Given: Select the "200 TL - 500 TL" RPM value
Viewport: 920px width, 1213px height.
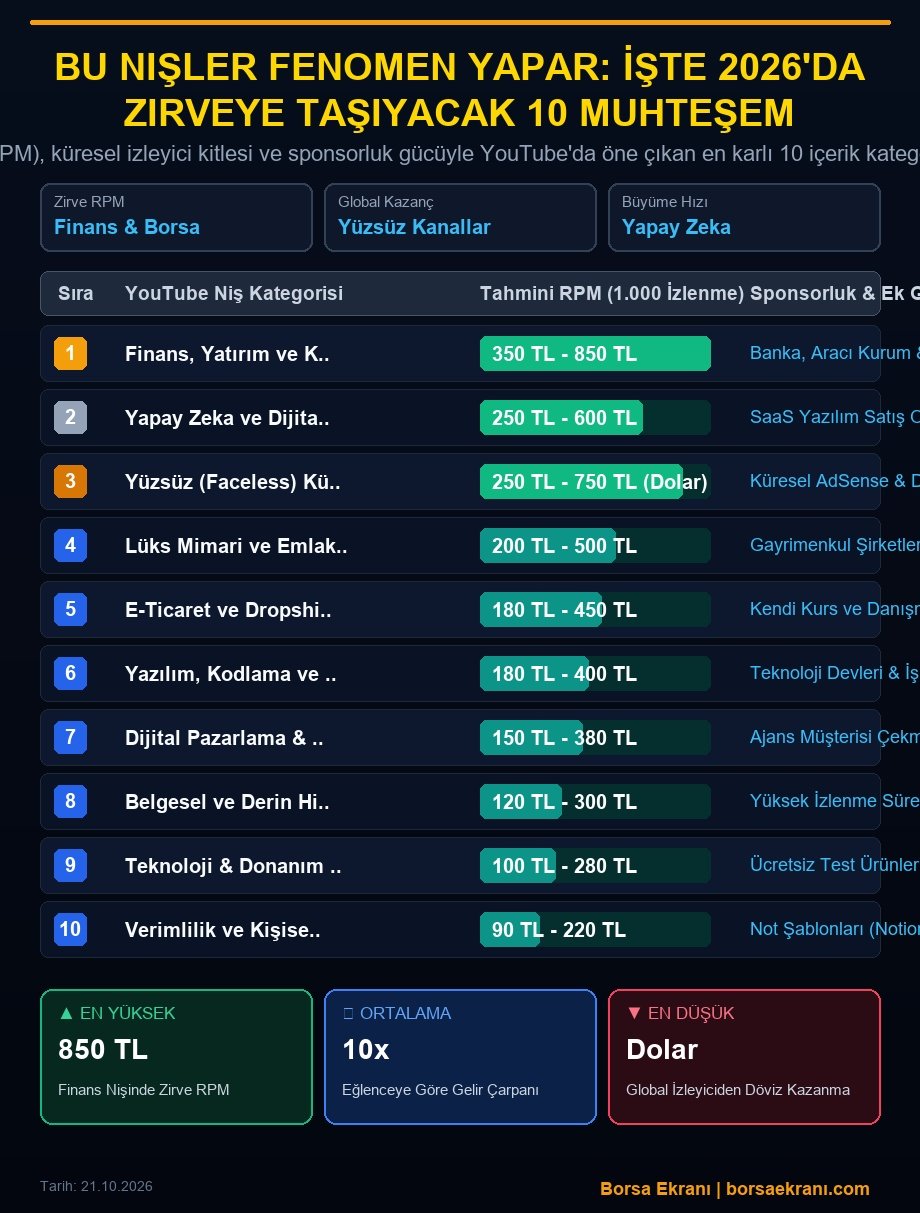Looking at the screenshot, I should (564, 546).
